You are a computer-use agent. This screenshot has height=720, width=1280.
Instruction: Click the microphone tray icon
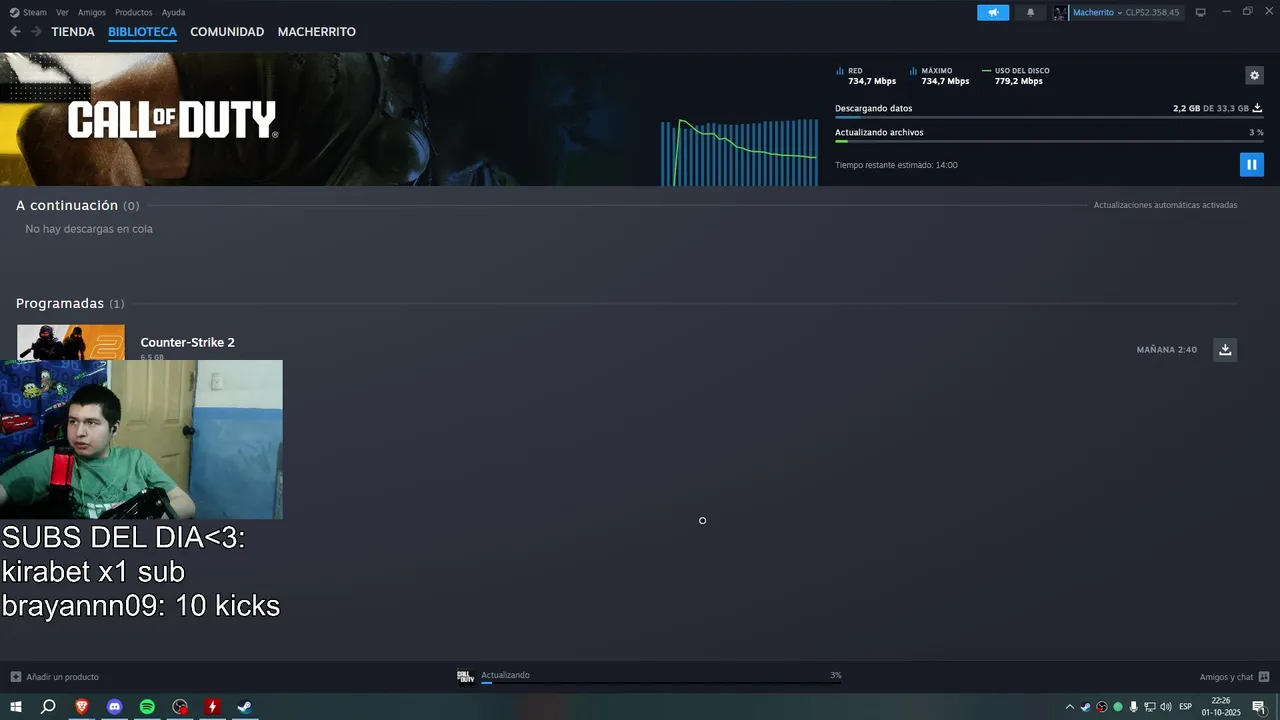(1133, 707)
